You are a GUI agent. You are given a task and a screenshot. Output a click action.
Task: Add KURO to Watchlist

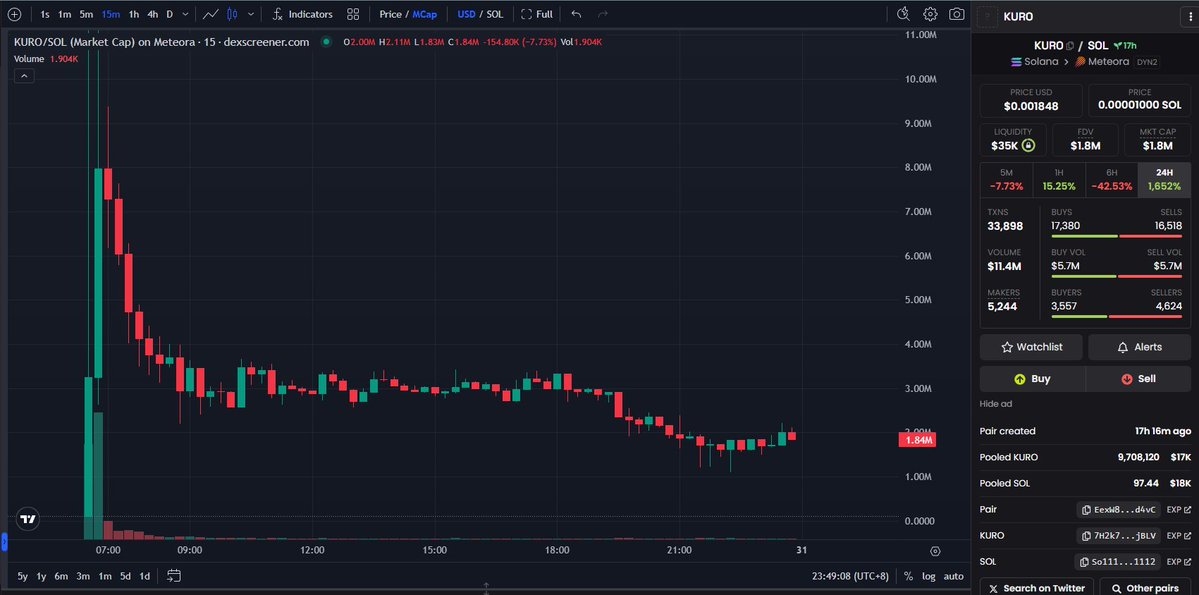coord(1031,347)
